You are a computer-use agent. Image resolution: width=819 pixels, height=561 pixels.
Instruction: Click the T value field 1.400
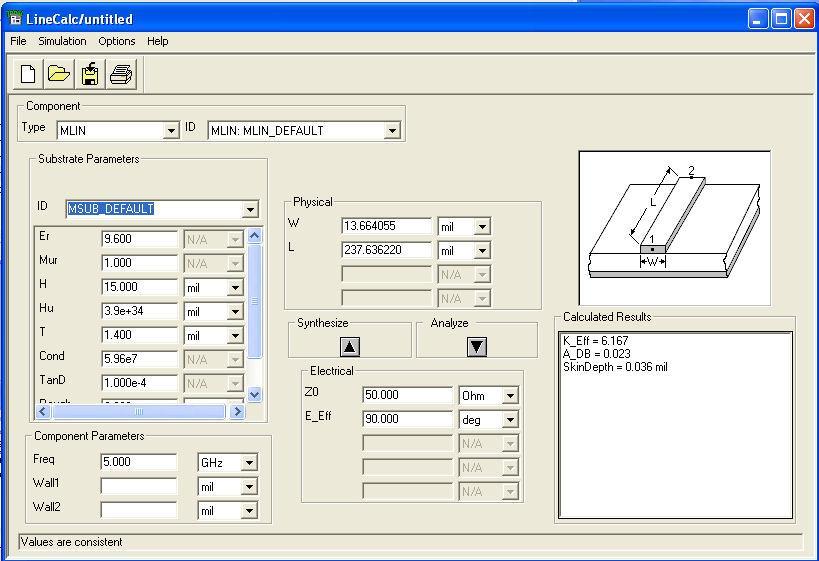[x=139, y=335]
